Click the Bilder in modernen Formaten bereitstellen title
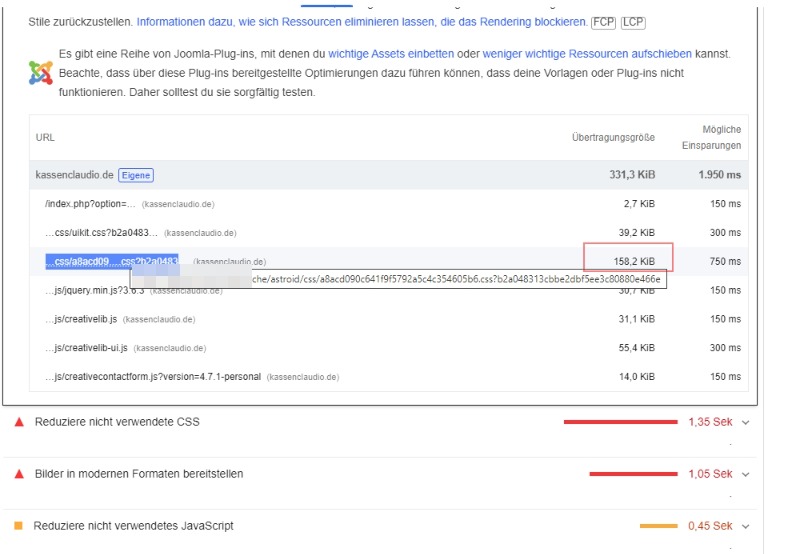The image size is (800, 554). pos(139,474)
